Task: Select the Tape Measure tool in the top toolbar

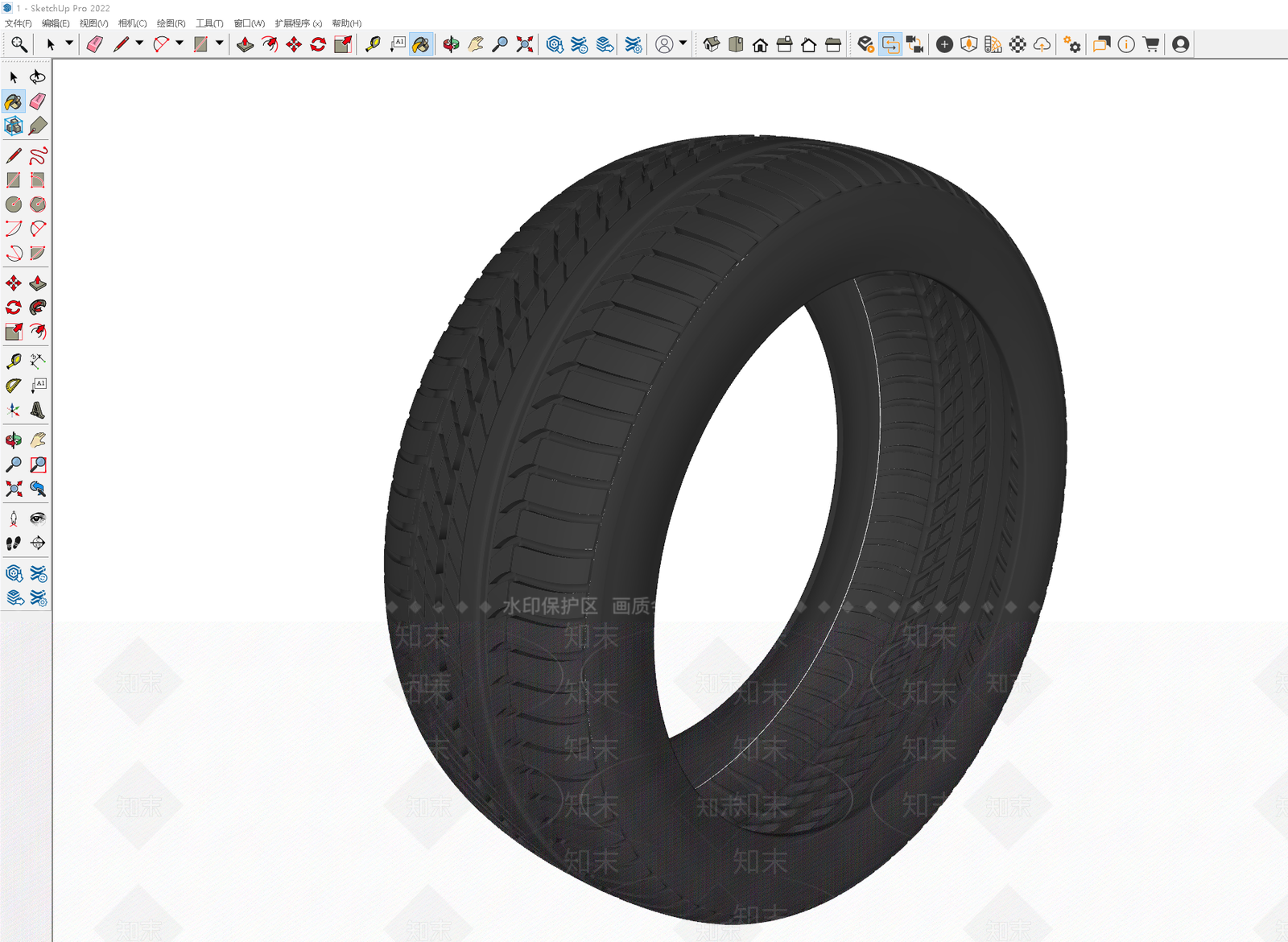Action: 373,44
